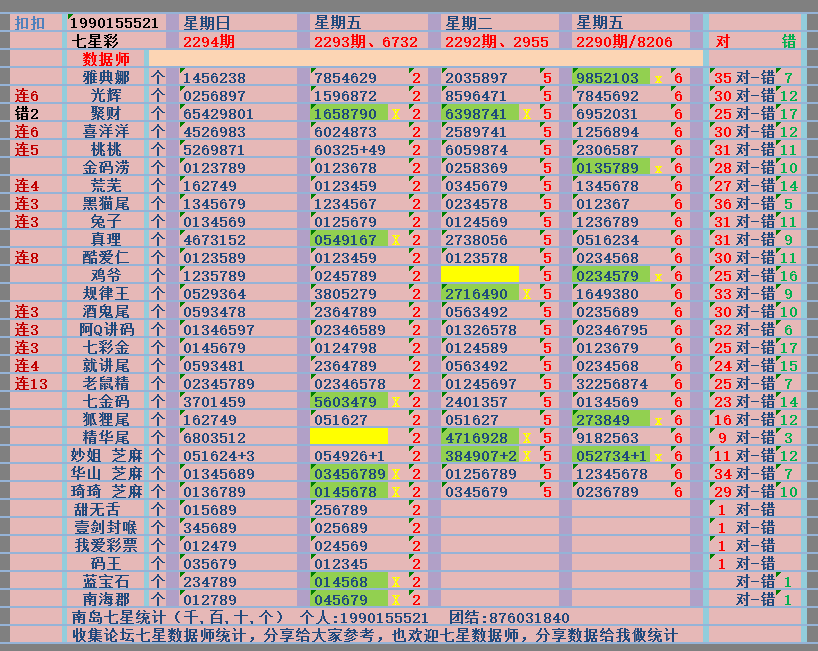Select the 老鼠精 name cell
This screenshot has height=651, width=818.
106,383
